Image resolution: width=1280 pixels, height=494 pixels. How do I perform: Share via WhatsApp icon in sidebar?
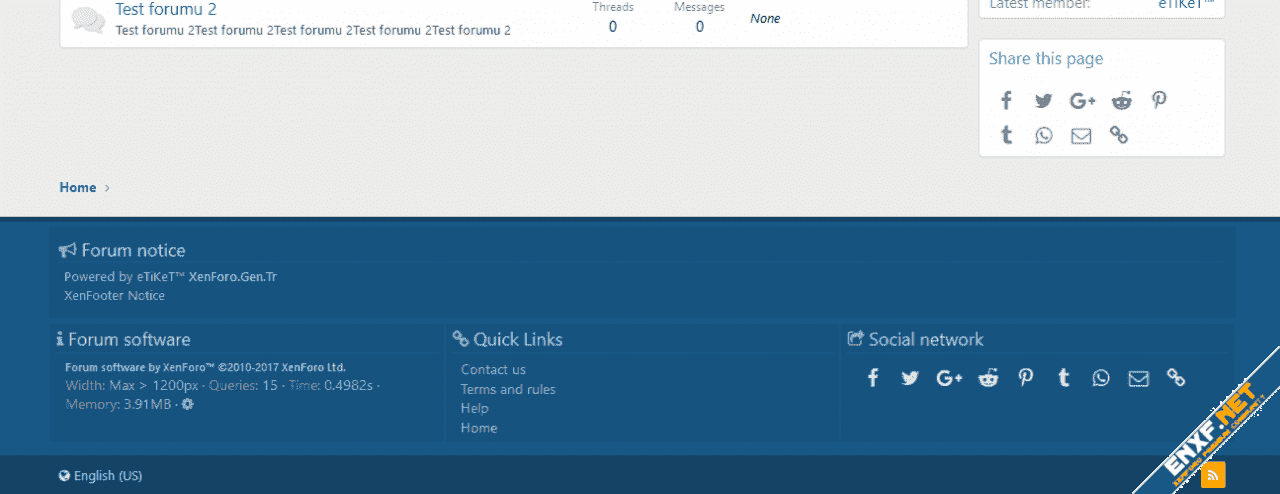[1044, 135]
